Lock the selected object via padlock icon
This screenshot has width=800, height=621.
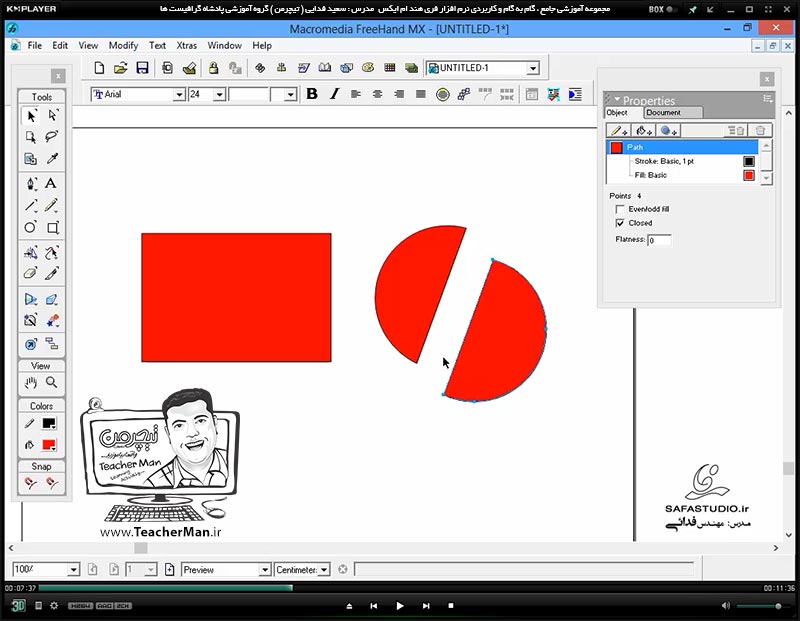coord(213,68)
